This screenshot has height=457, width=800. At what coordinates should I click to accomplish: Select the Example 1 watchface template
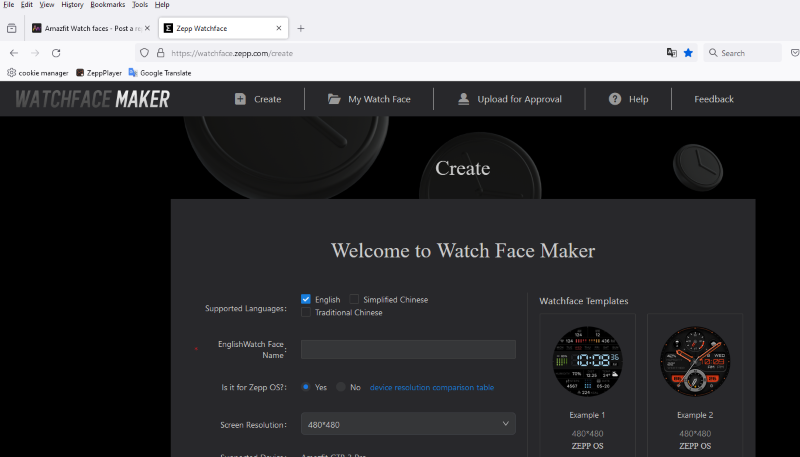coord(587,361)
